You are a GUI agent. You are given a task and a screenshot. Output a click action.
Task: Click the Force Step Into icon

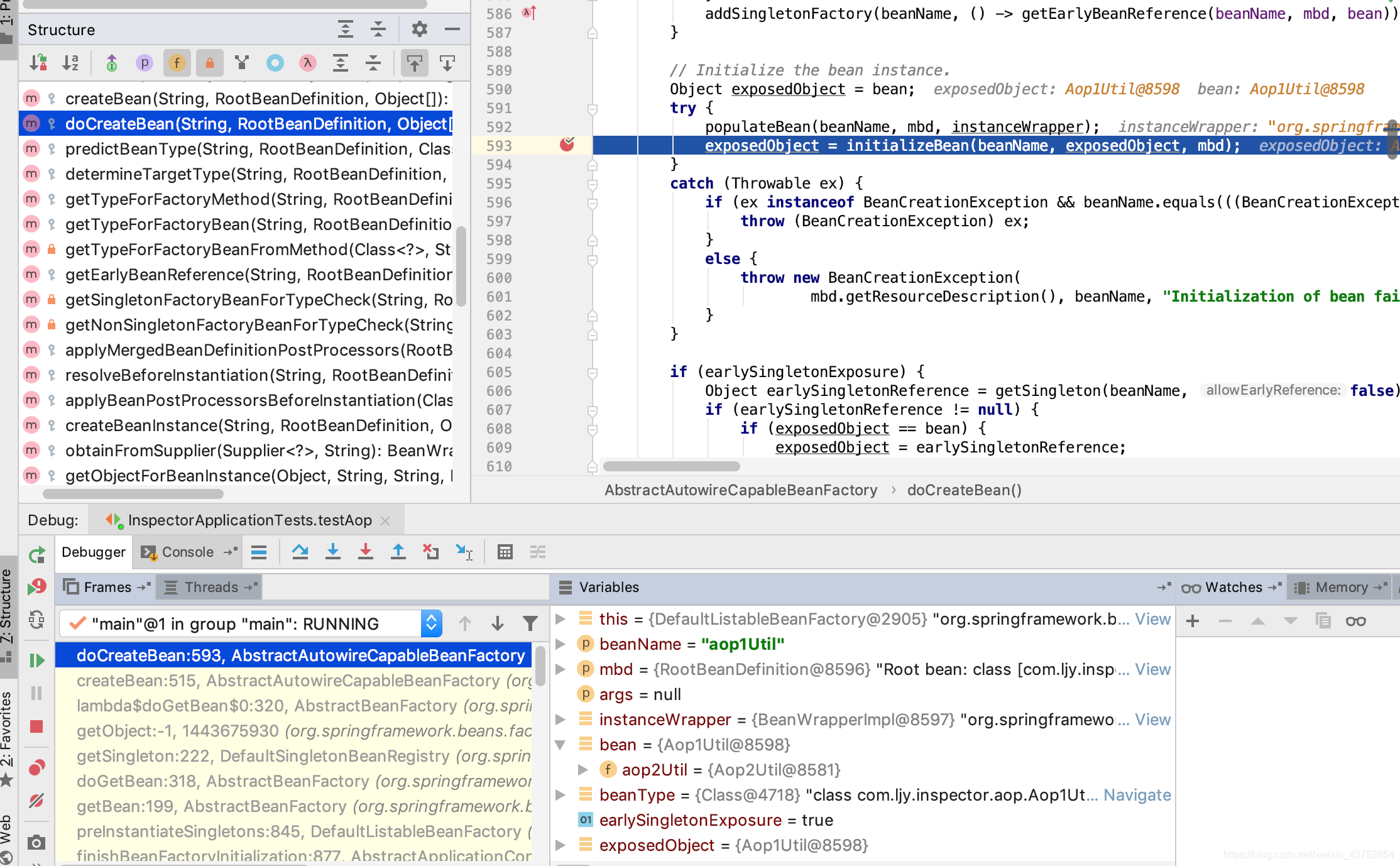(x=366, y=552)
